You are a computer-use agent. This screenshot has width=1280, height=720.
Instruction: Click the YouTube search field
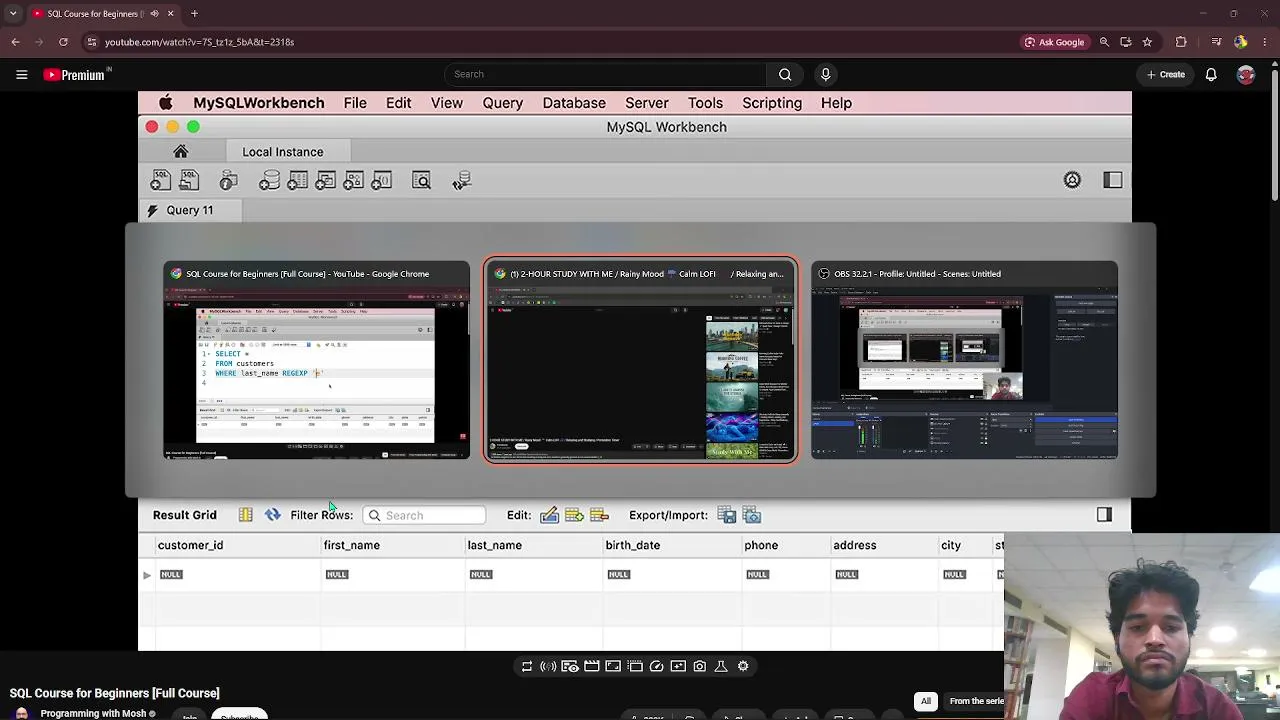coord(605,74)
